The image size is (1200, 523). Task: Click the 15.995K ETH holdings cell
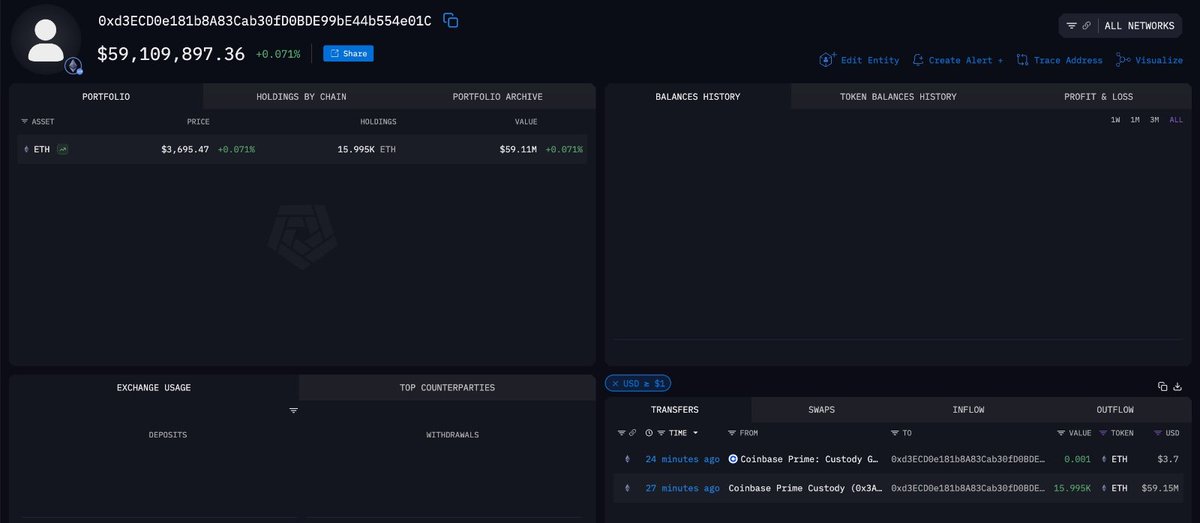(367, 149)
